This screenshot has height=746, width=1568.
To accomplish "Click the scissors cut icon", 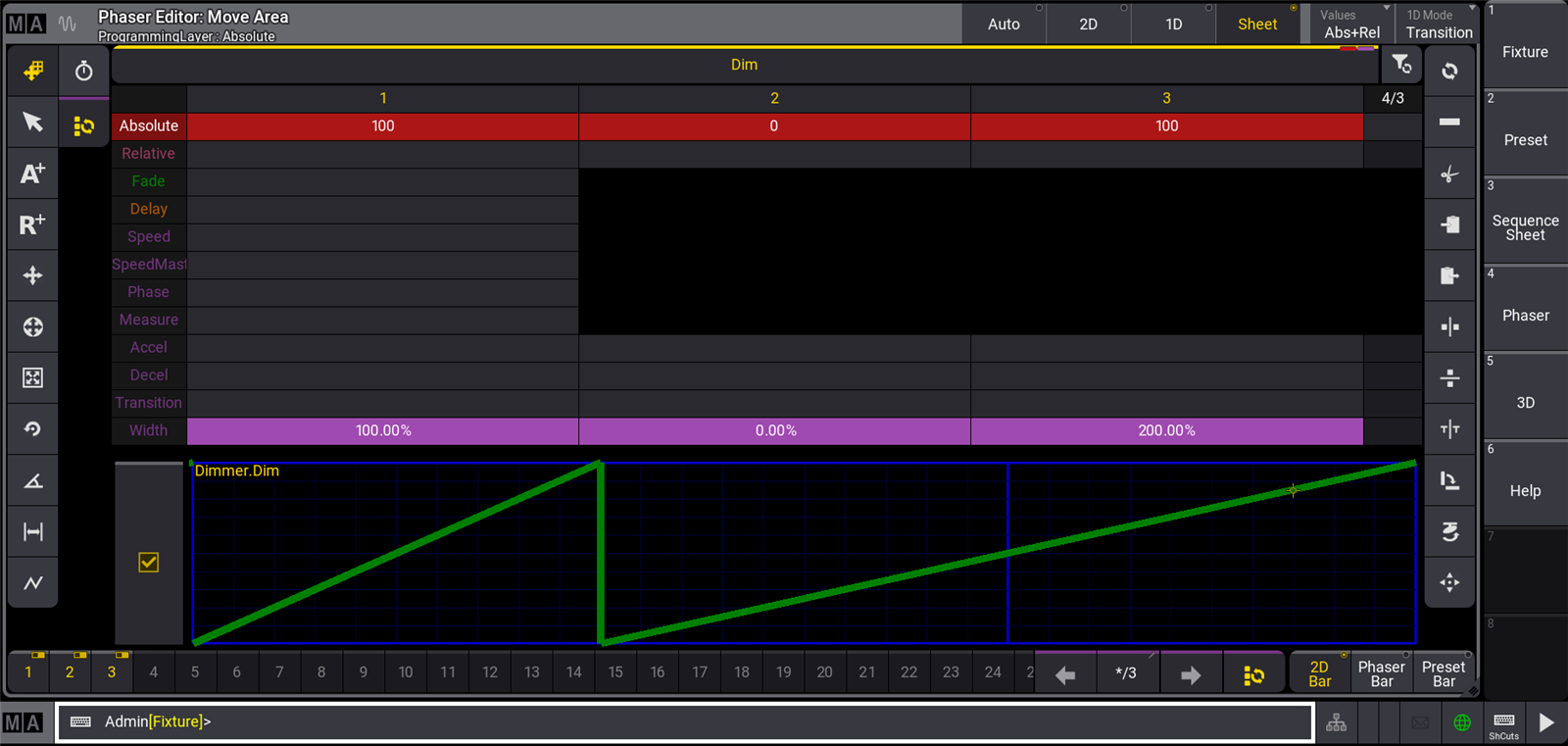I will pyautogui.click(x=1449, y=174).
